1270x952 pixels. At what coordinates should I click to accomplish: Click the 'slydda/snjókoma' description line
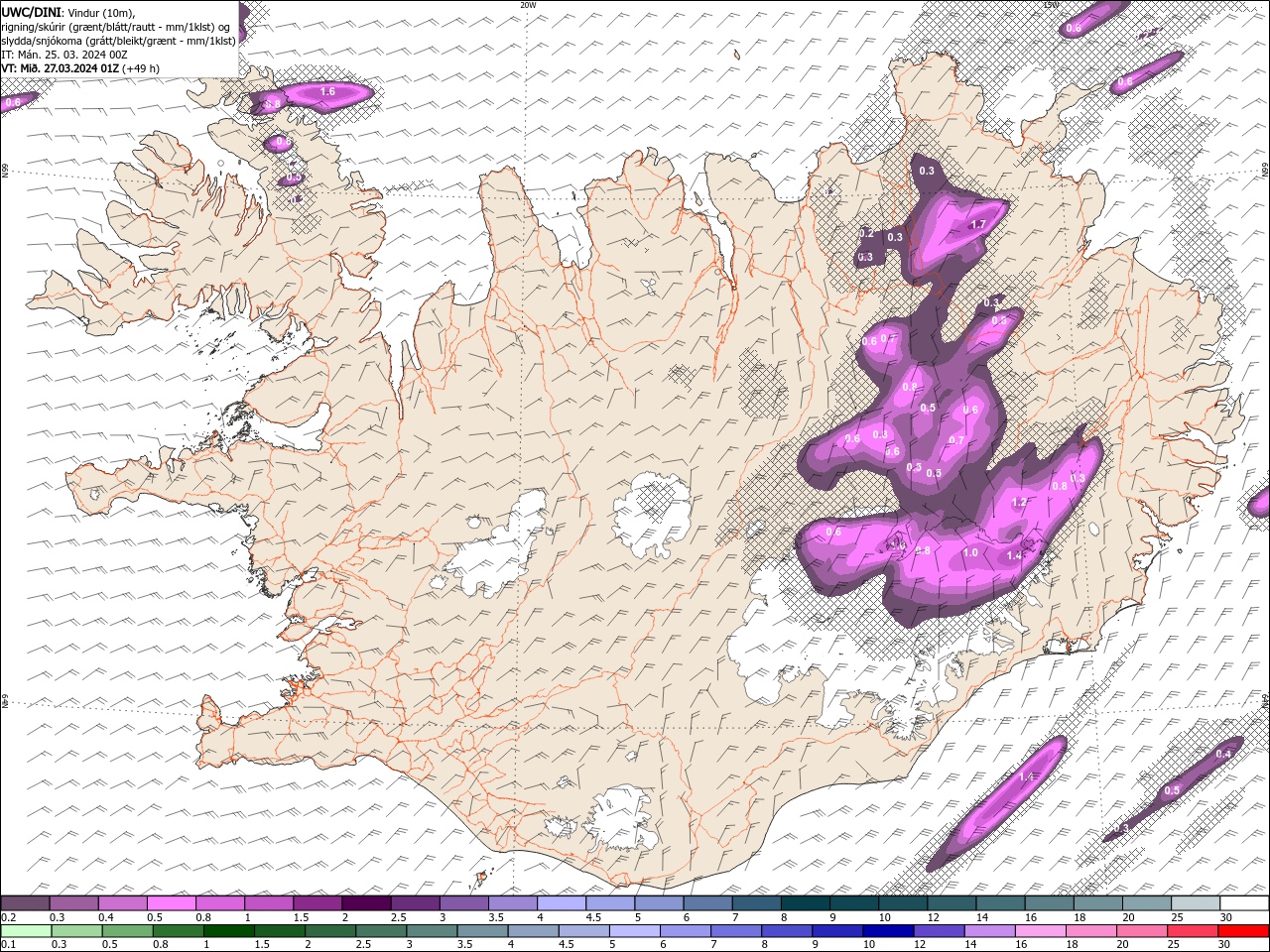pos(118,41)
